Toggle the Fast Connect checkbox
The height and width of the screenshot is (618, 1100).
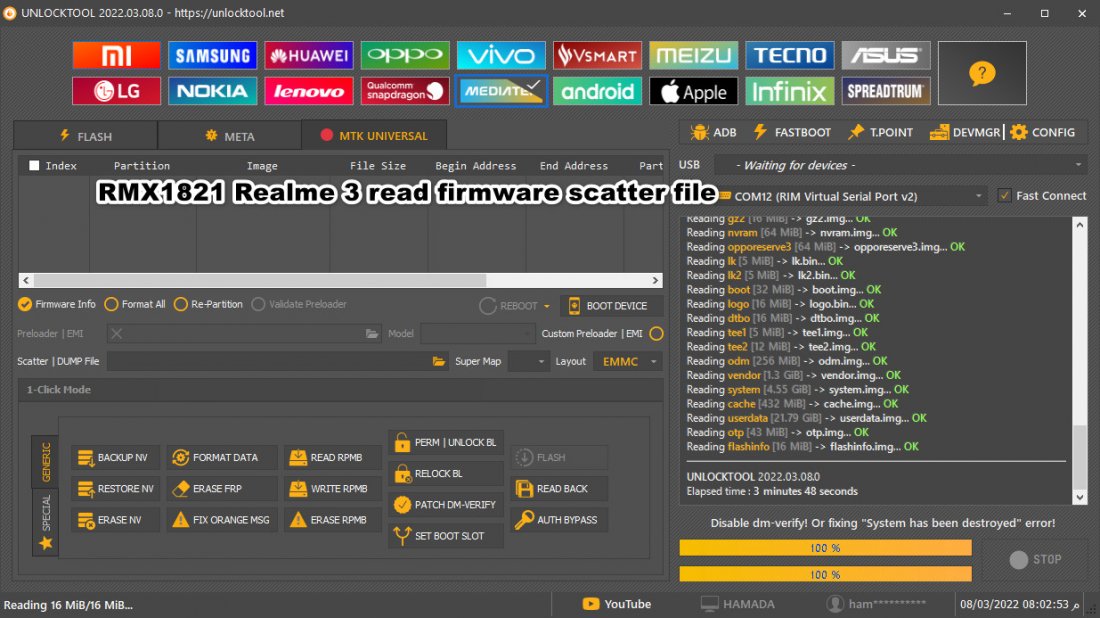1005,196
